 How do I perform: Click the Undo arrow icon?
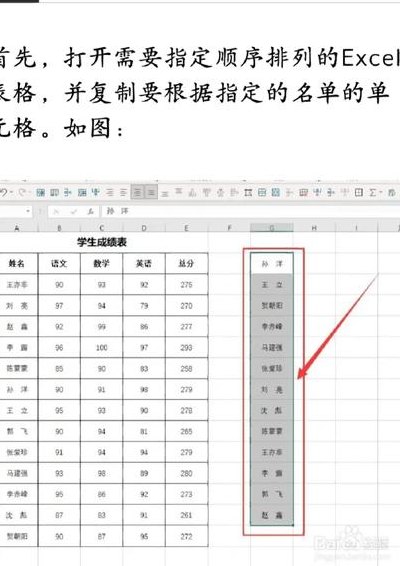[4, 192]
